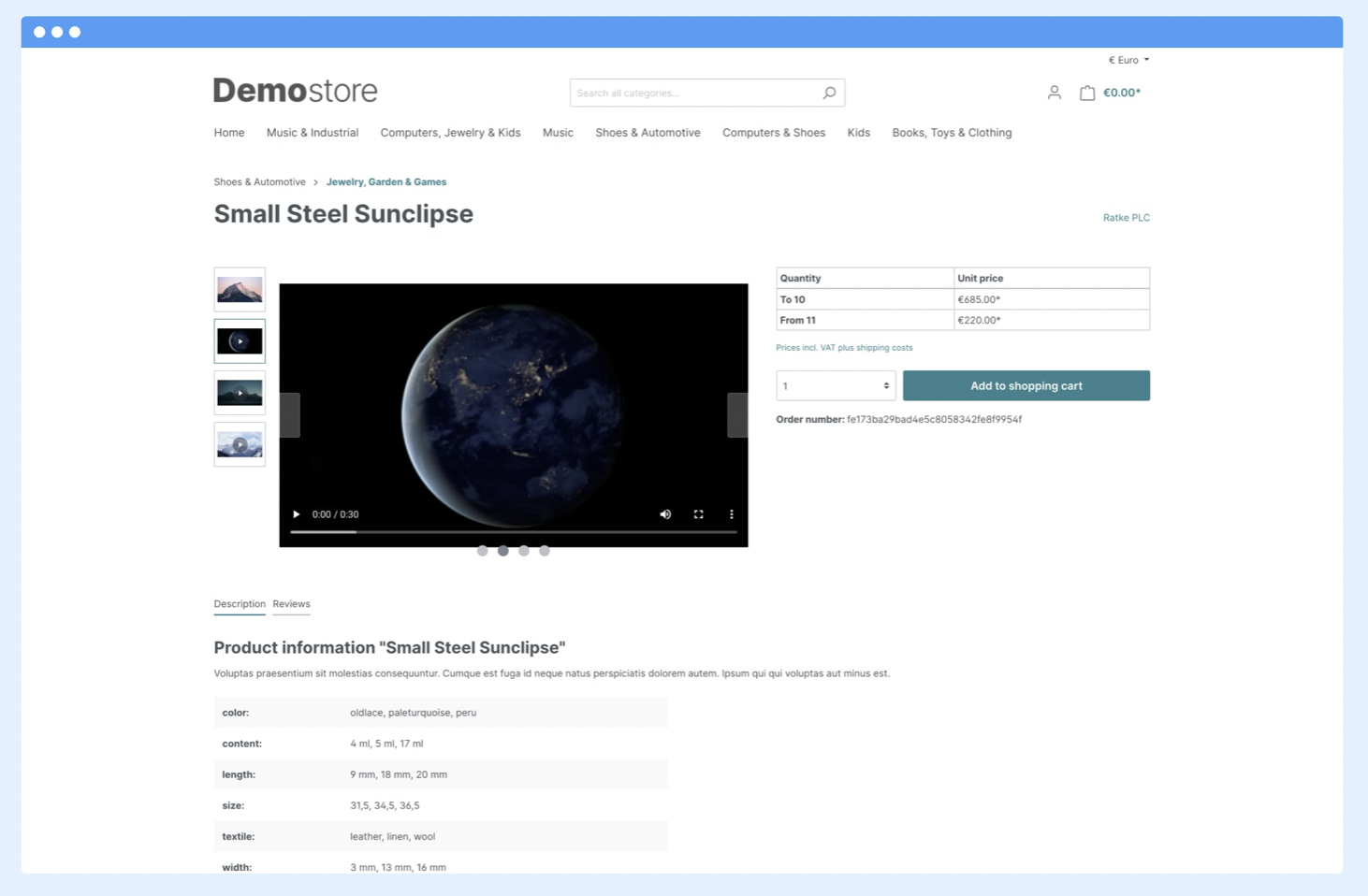Select the fourth gallery dot indicator
The width and height of the screenshot is (1368, 896).
[545, 551]
